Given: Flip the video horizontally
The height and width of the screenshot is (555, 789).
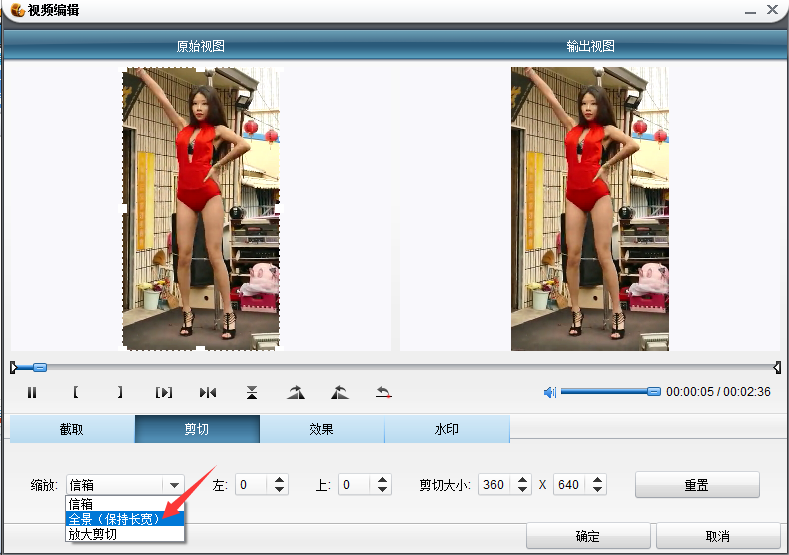Looking at the screenshot, I should 208,392.
